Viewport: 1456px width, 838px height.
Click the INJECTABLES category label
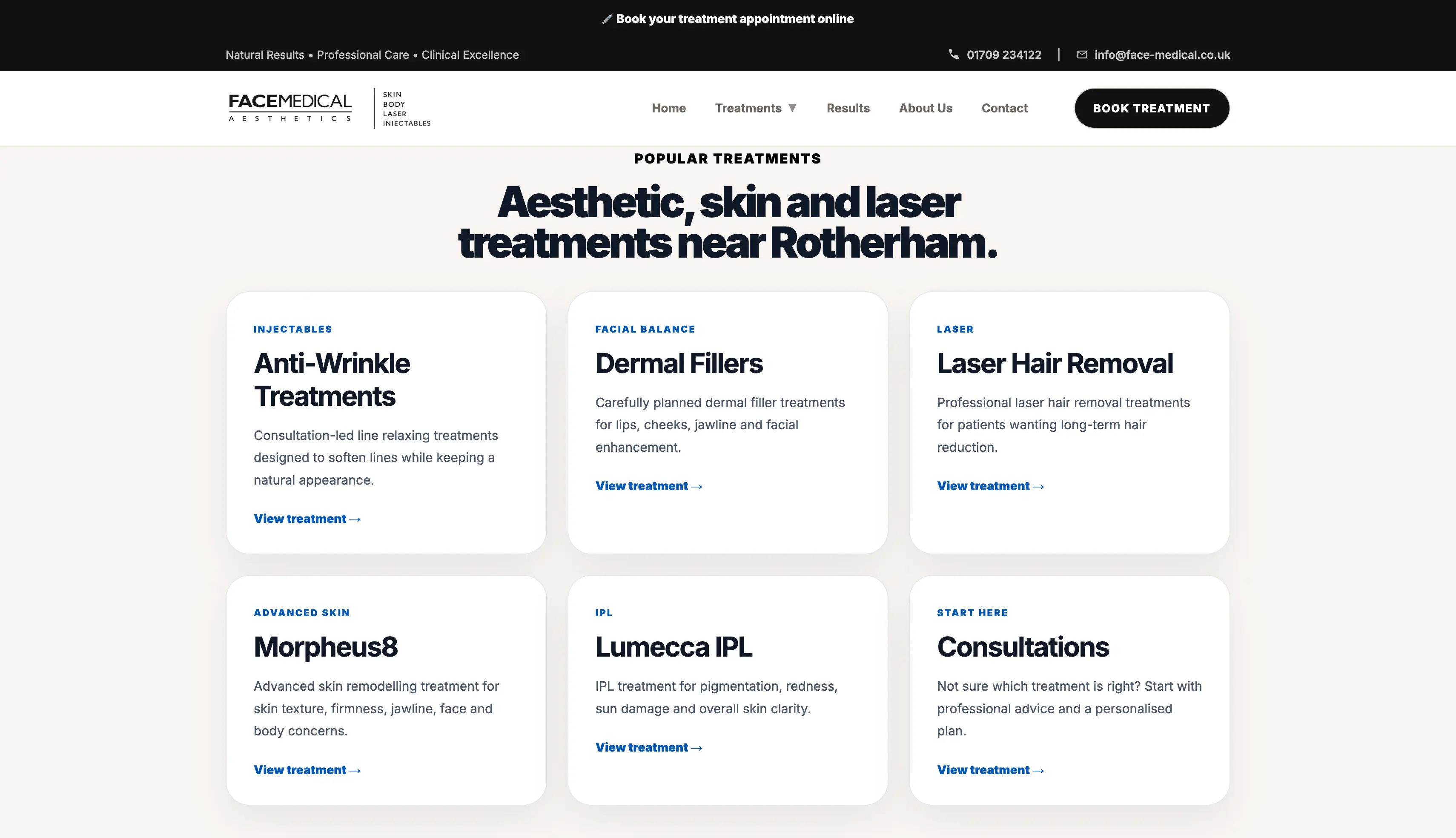click(x=293, y=329)
